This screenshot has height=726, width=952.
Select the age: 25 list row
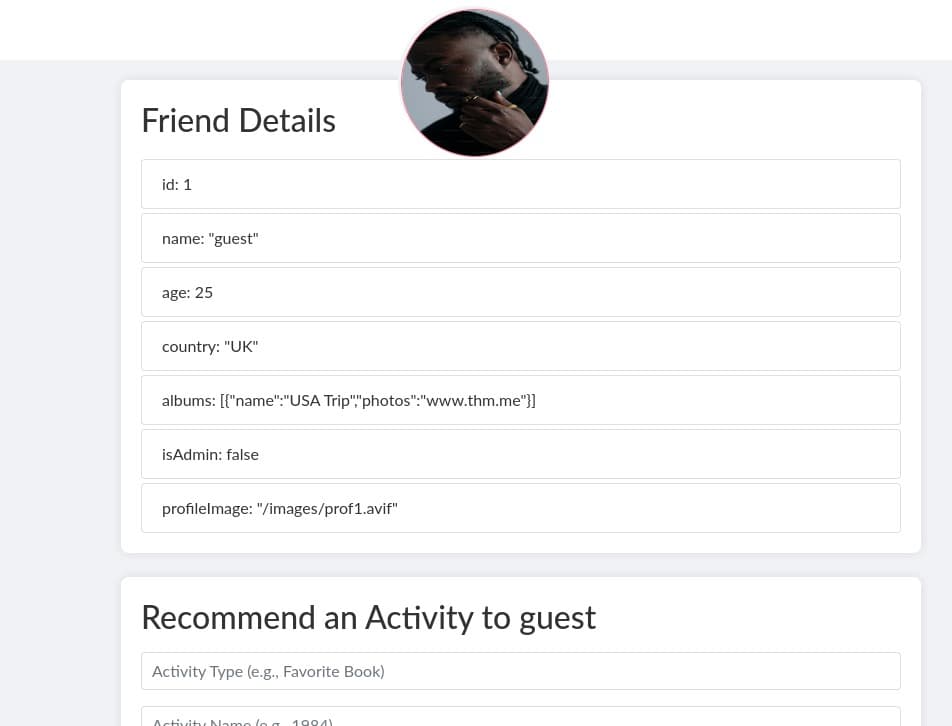520,292
